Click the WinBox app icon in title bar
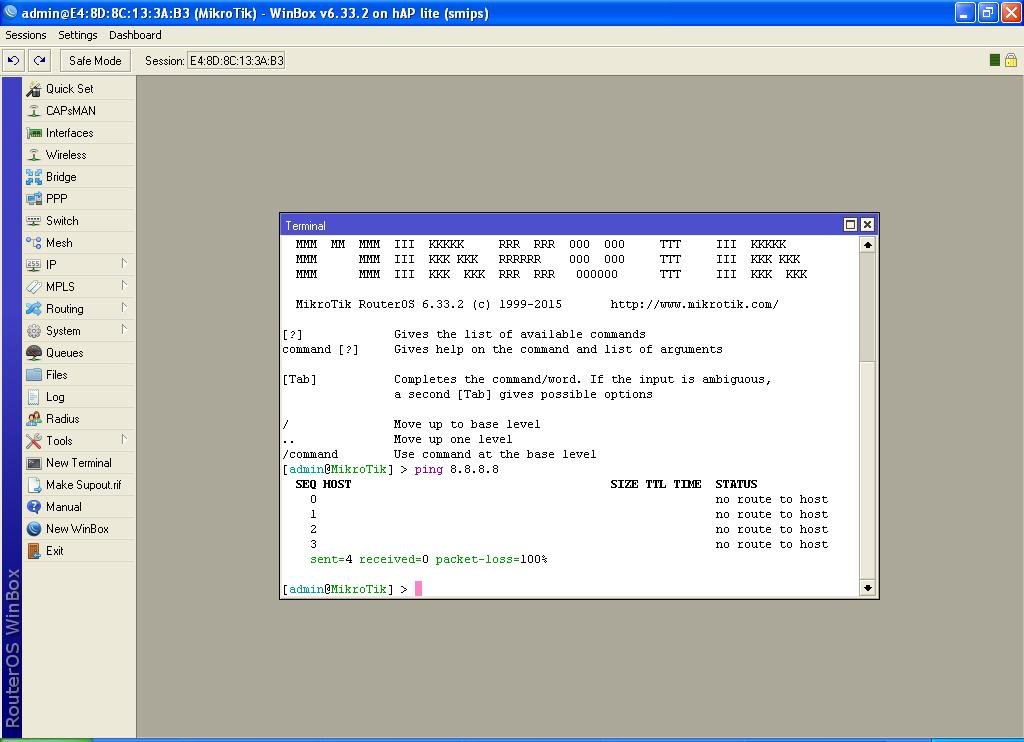The image size is (1024, 742). pos(10,12)
